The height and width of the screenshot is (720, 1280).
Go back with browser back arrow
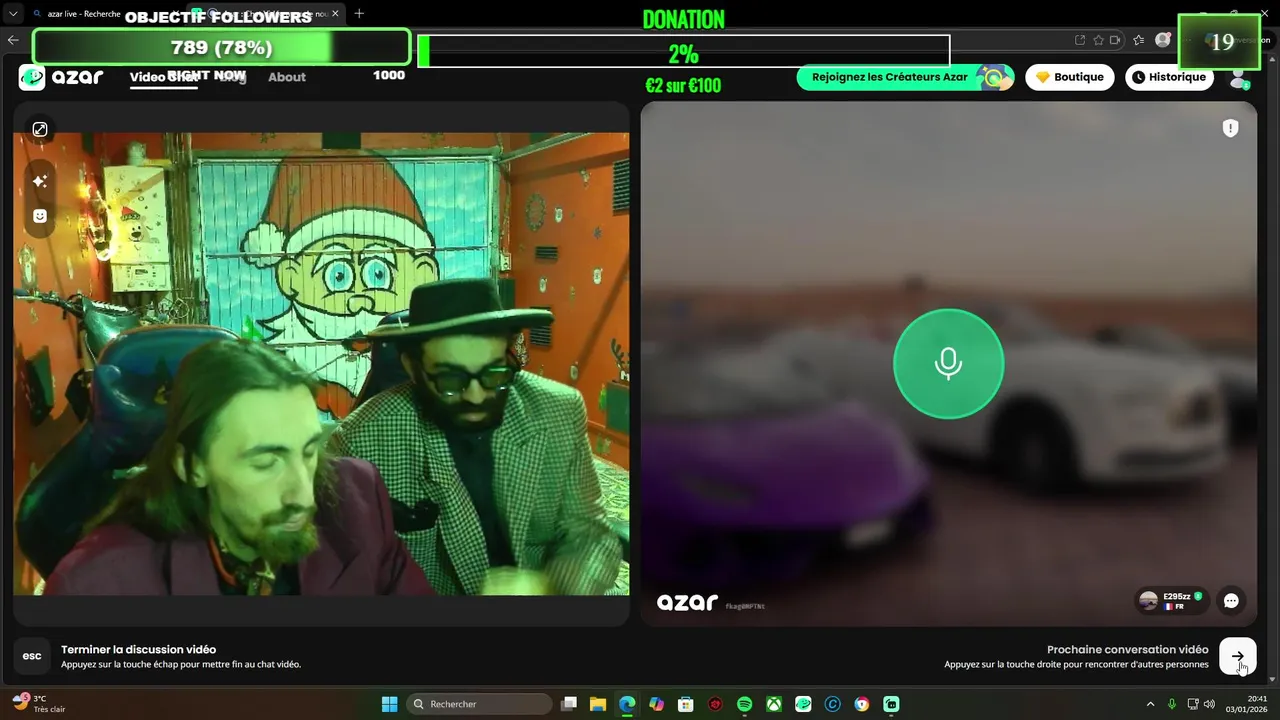13,40
